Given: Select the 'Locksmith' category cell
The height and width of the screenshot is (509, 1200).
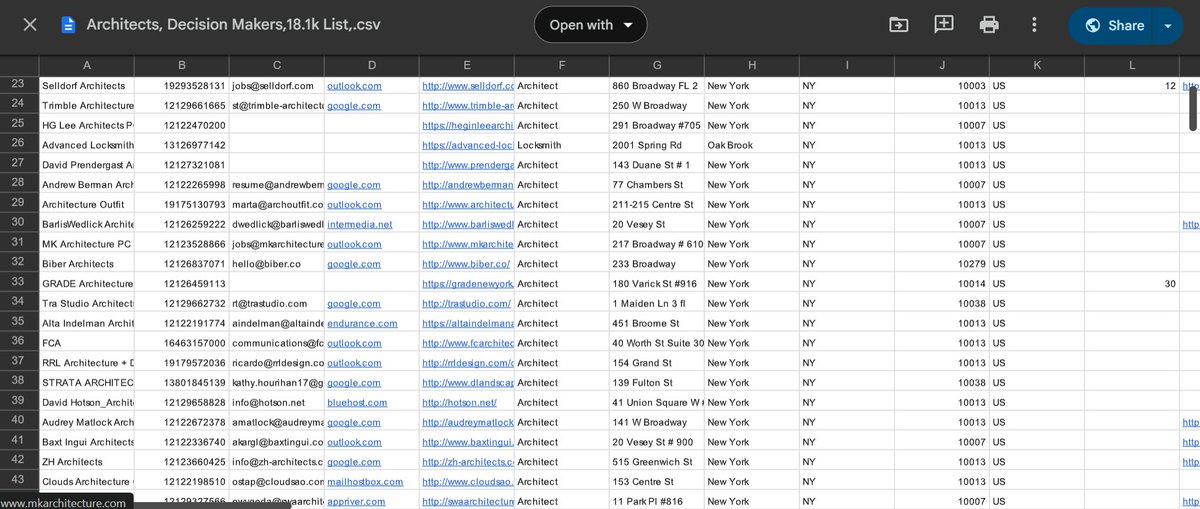Looking at the screenshot, I should [x=561, y=145].
